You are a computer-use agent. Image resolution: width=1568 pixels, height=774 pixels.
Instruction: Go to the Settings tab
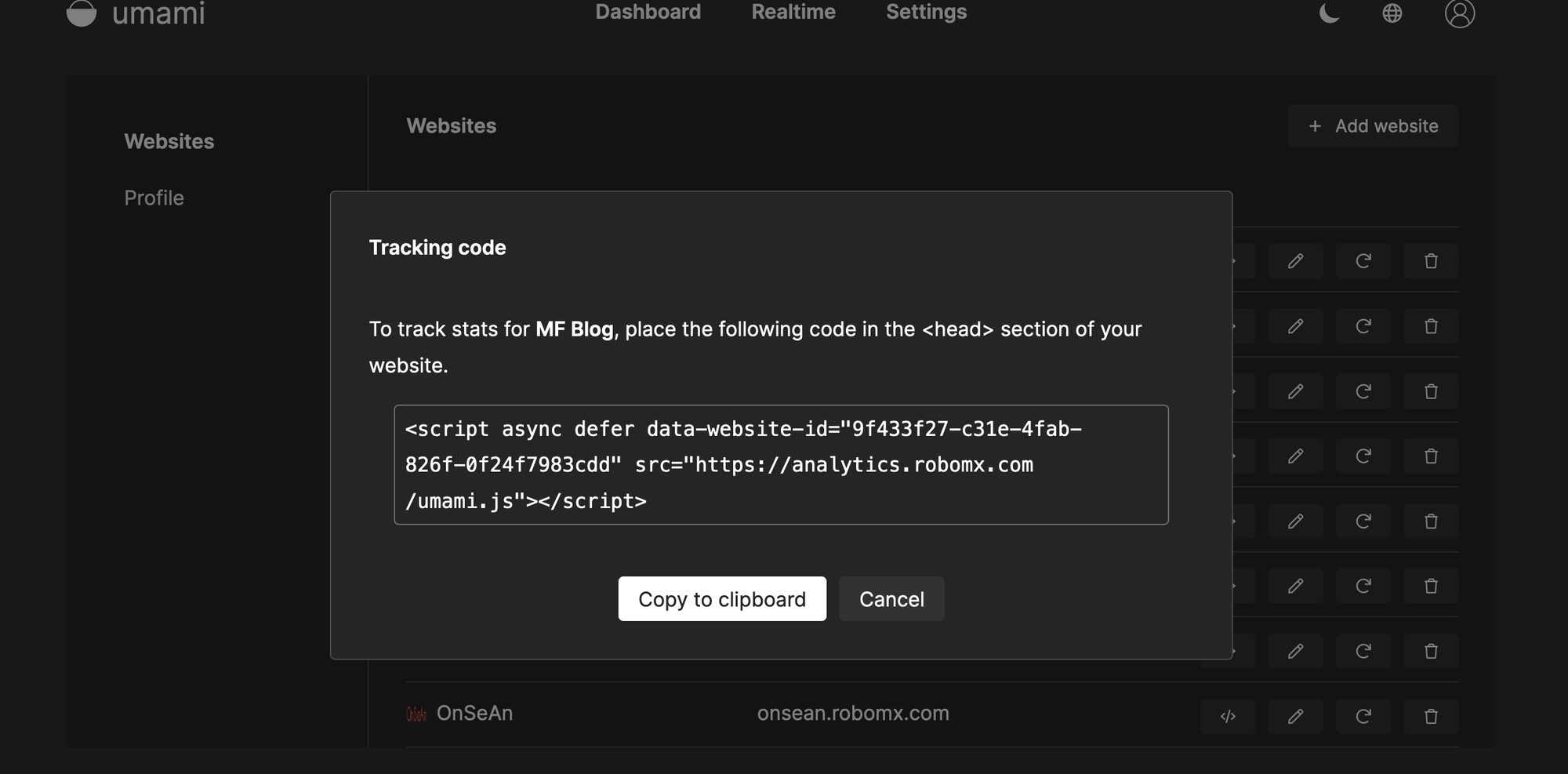926,12
